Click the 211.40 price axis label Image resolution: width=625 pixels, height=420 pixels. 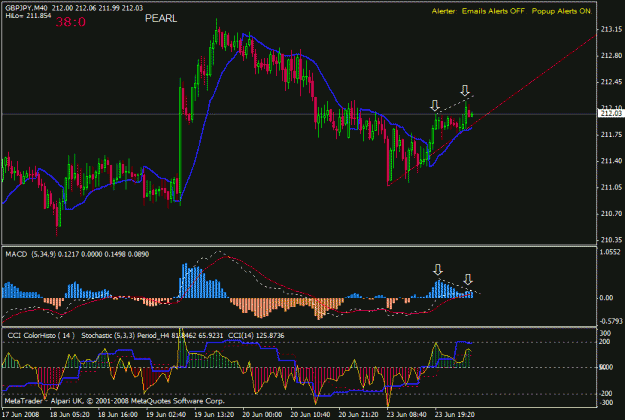click(611, 161)
